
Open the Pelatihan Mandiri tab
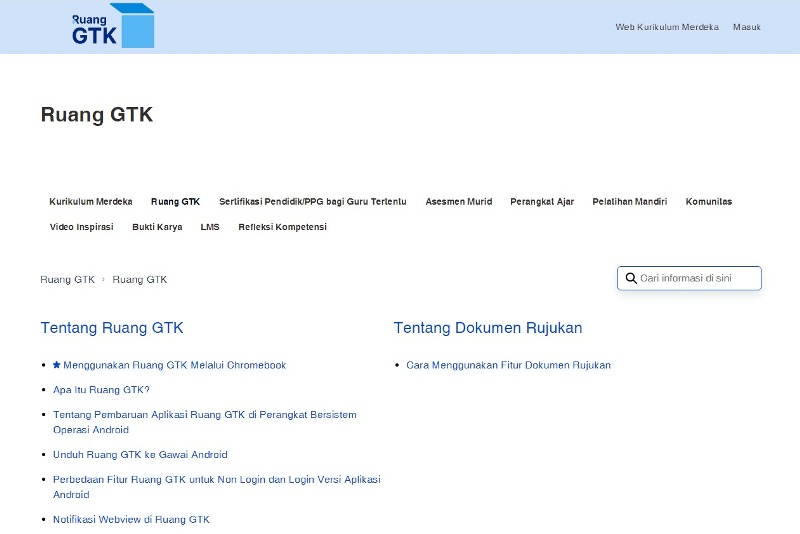[630, 201]
